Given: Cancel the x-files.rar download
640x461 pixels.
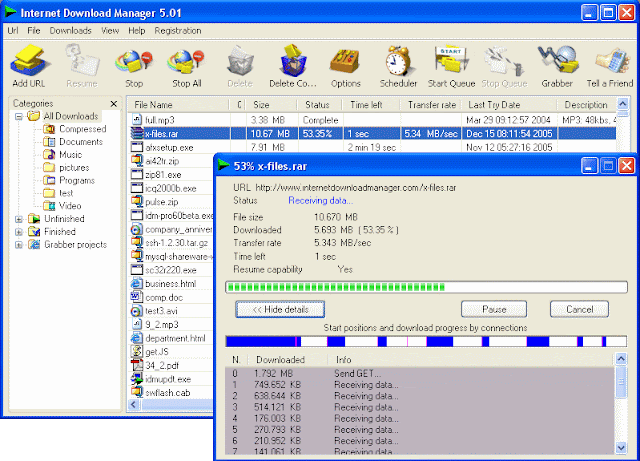Looking at the screenshot, I should click(x=579, y=309).
